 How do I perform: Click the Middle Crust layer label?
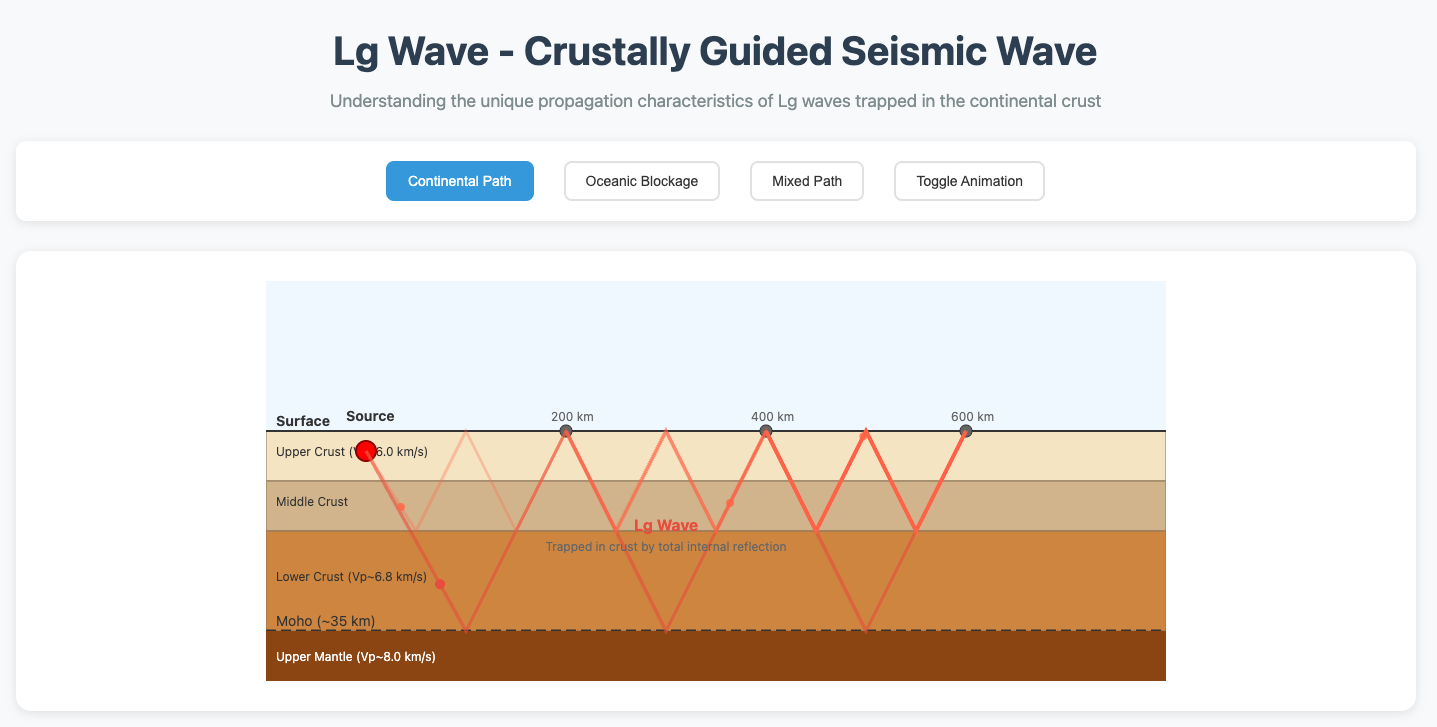pos(312,502)
